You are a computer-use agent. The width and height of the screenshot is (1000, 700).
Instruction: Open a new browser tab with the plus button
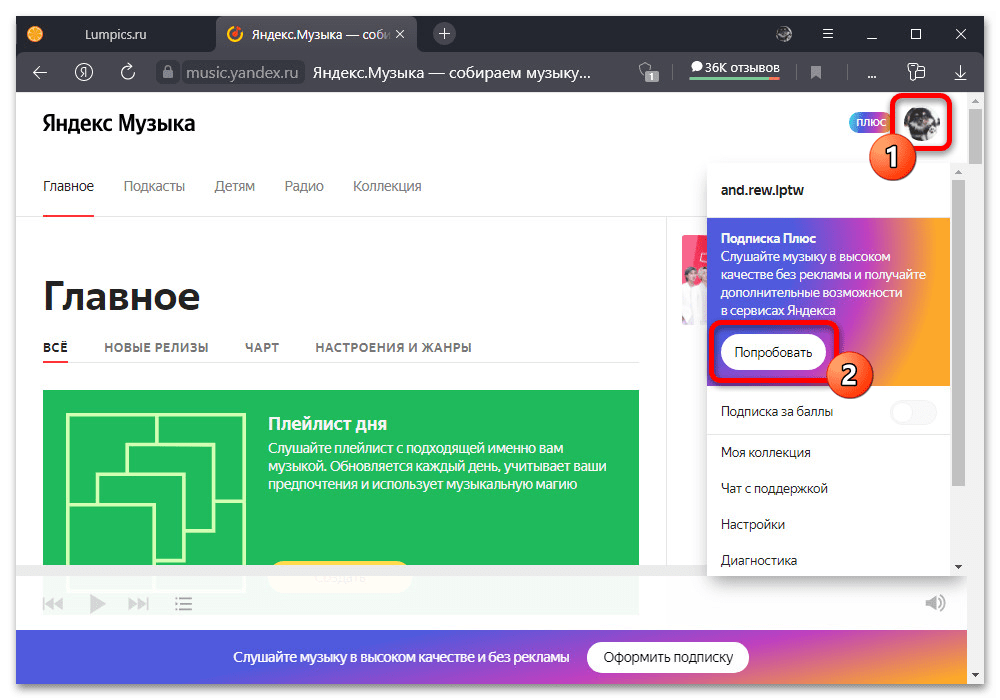(x=445, y=33)
